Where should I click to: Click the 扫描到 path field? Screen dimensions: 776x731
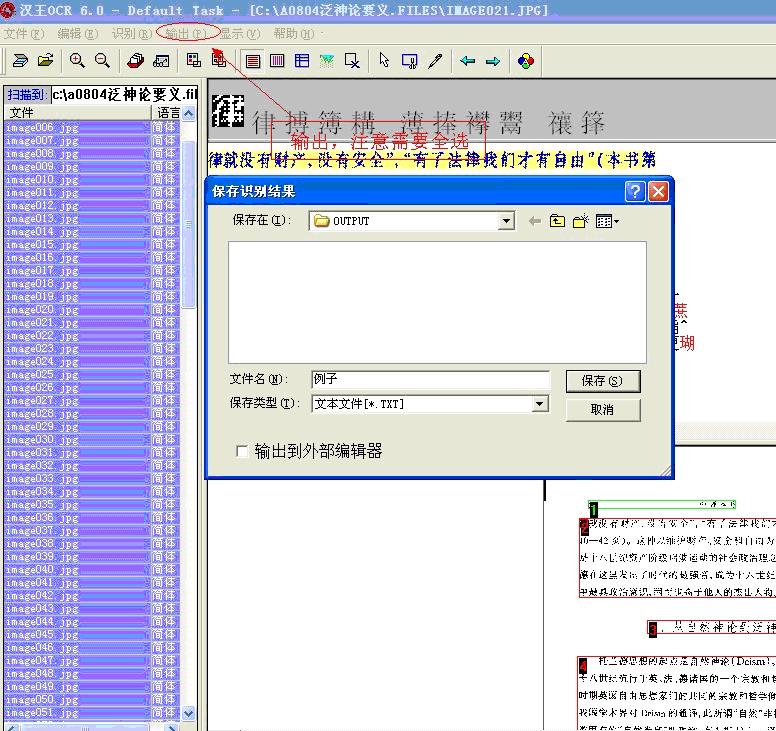coord(124,94)
